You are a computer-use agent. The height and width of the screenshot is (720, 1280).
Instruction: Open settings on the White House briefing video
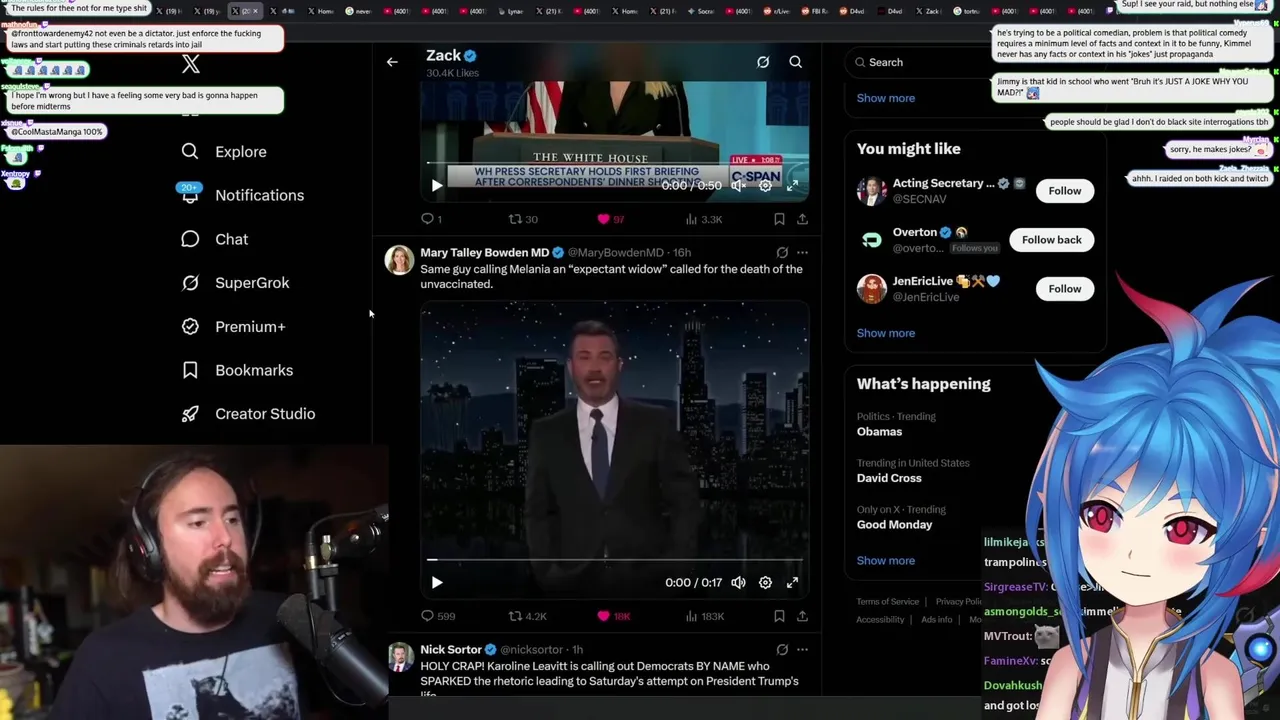(x=765, y=185)
